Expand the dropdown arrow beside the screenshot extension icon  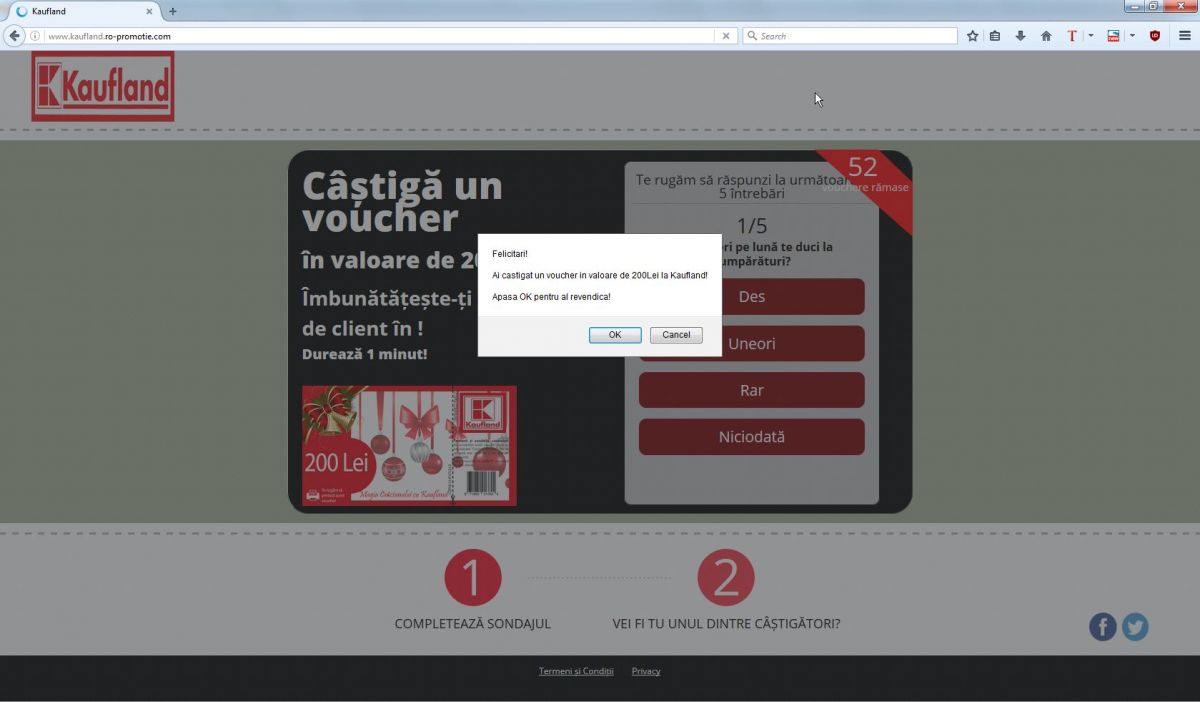pyautogui.click(x=1132, y=36)
